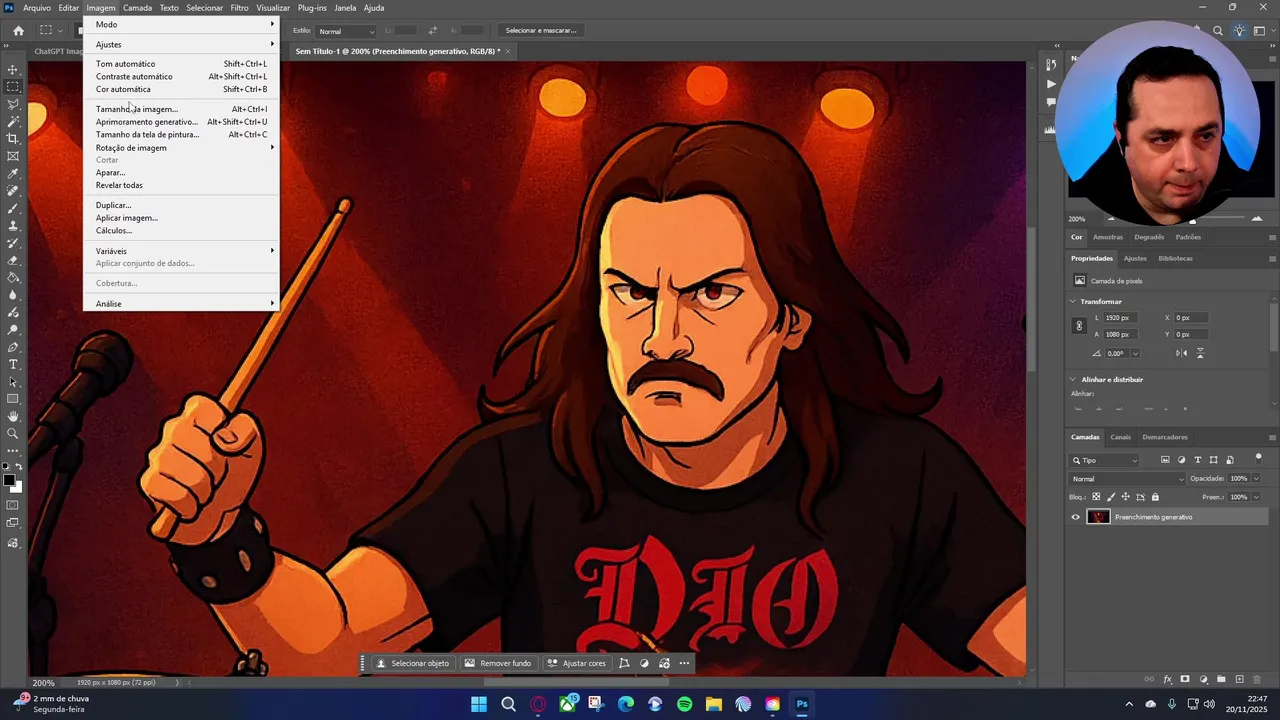The image size is (1280, 720).
Task: Toggle lock position
Action: [x=1125, y=497]
